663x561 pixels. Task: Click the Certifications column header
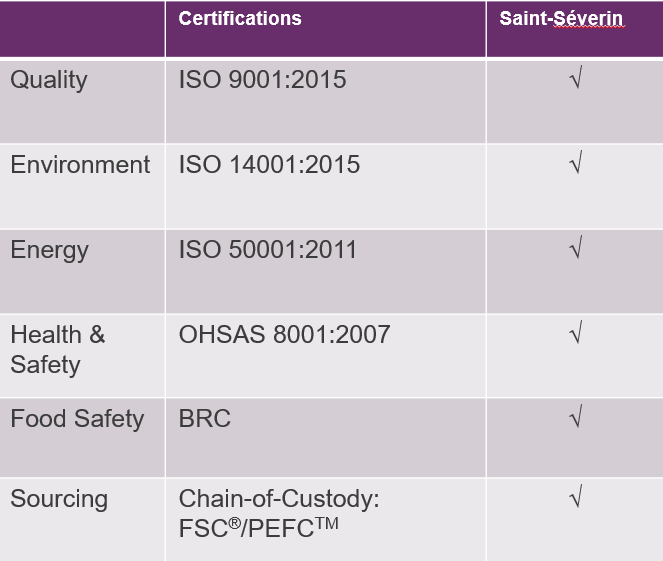(240, 19)
